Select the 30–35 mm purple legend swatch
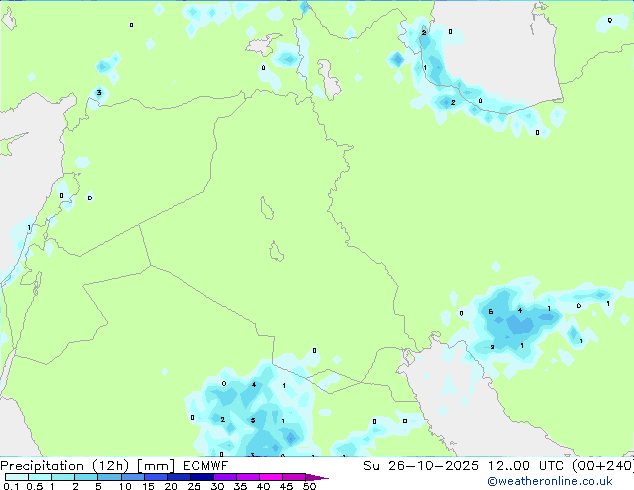634x490 pixels. pyautogui.click(x=225, y=477)
